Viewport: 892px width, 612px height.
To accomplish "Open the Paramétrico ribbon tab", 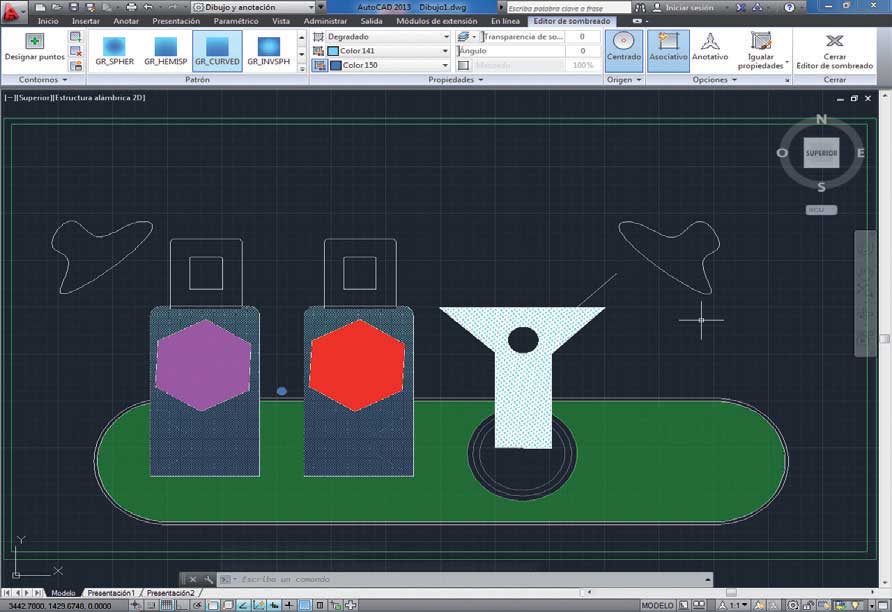I will pyautogui.click(x=236, y=20).
